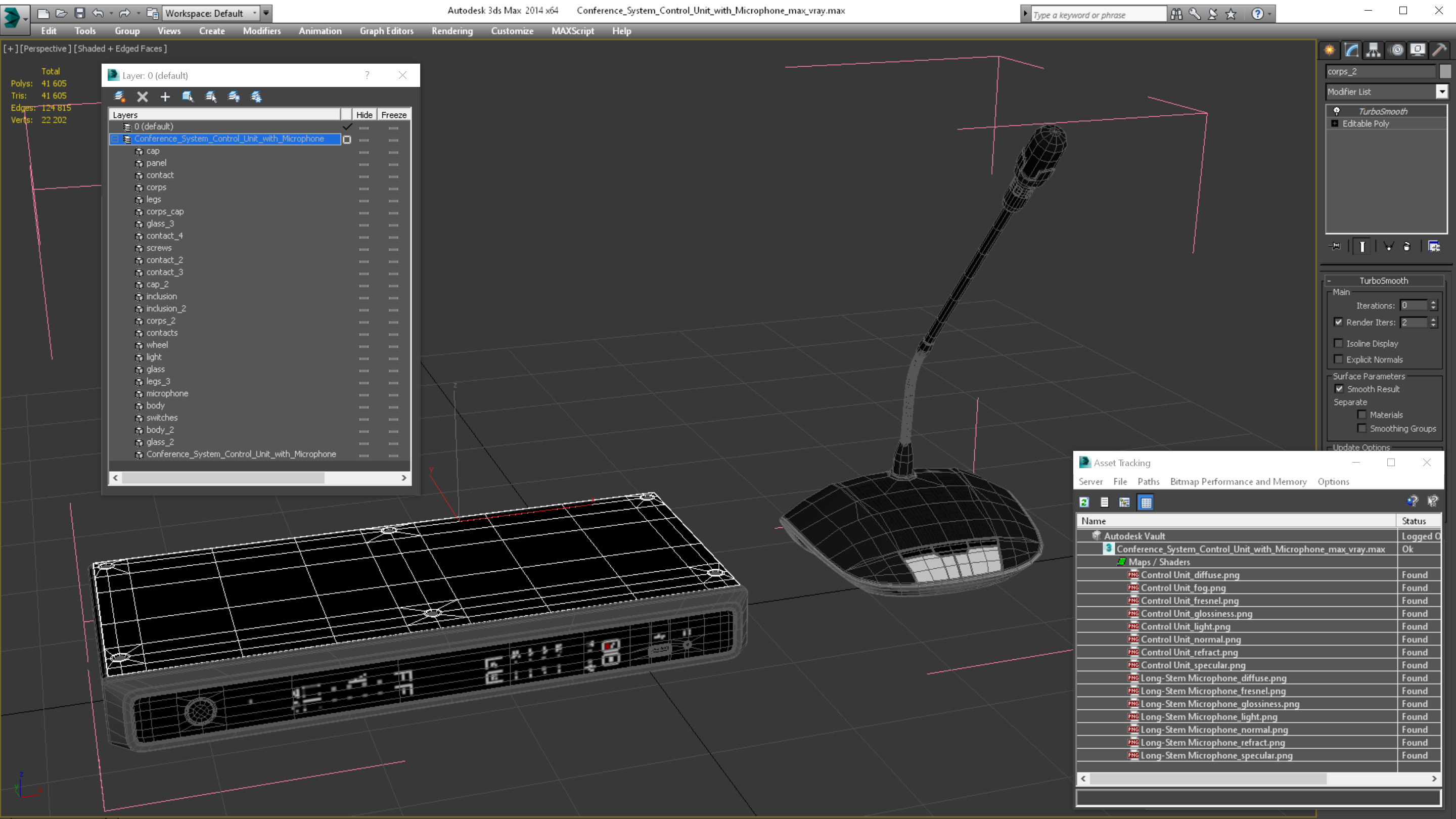Toggle Freeze dash for microphone object

[394, 394]
